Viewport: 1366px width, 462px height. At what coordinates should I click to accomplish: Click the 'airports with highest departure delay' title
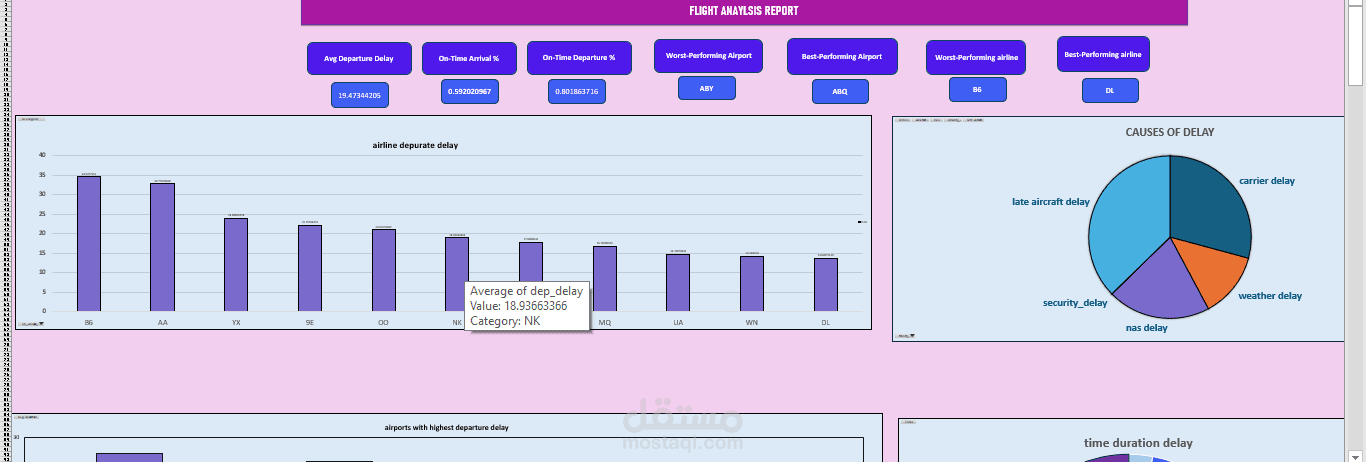point(446,427)
